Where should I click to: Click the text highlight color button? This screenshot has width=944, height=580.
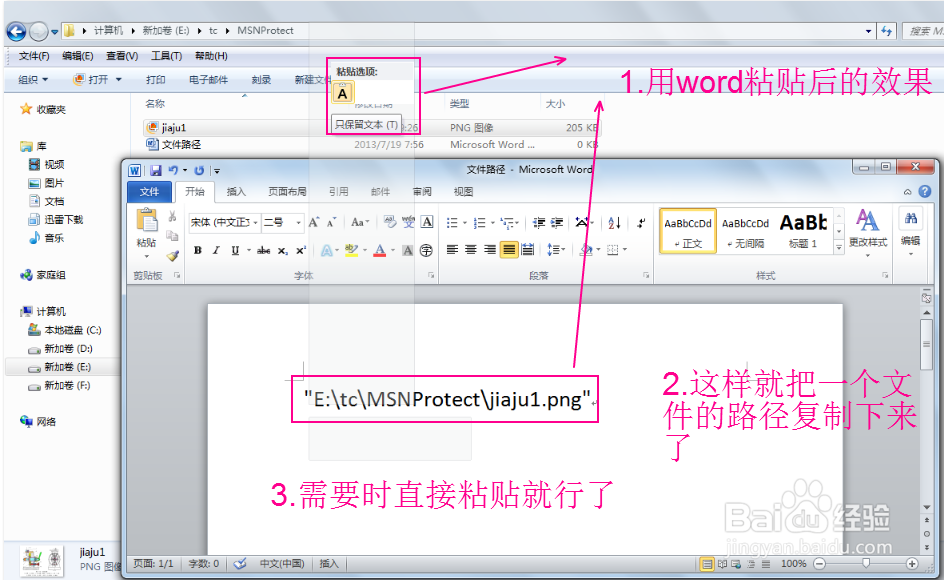pos(352,251)
